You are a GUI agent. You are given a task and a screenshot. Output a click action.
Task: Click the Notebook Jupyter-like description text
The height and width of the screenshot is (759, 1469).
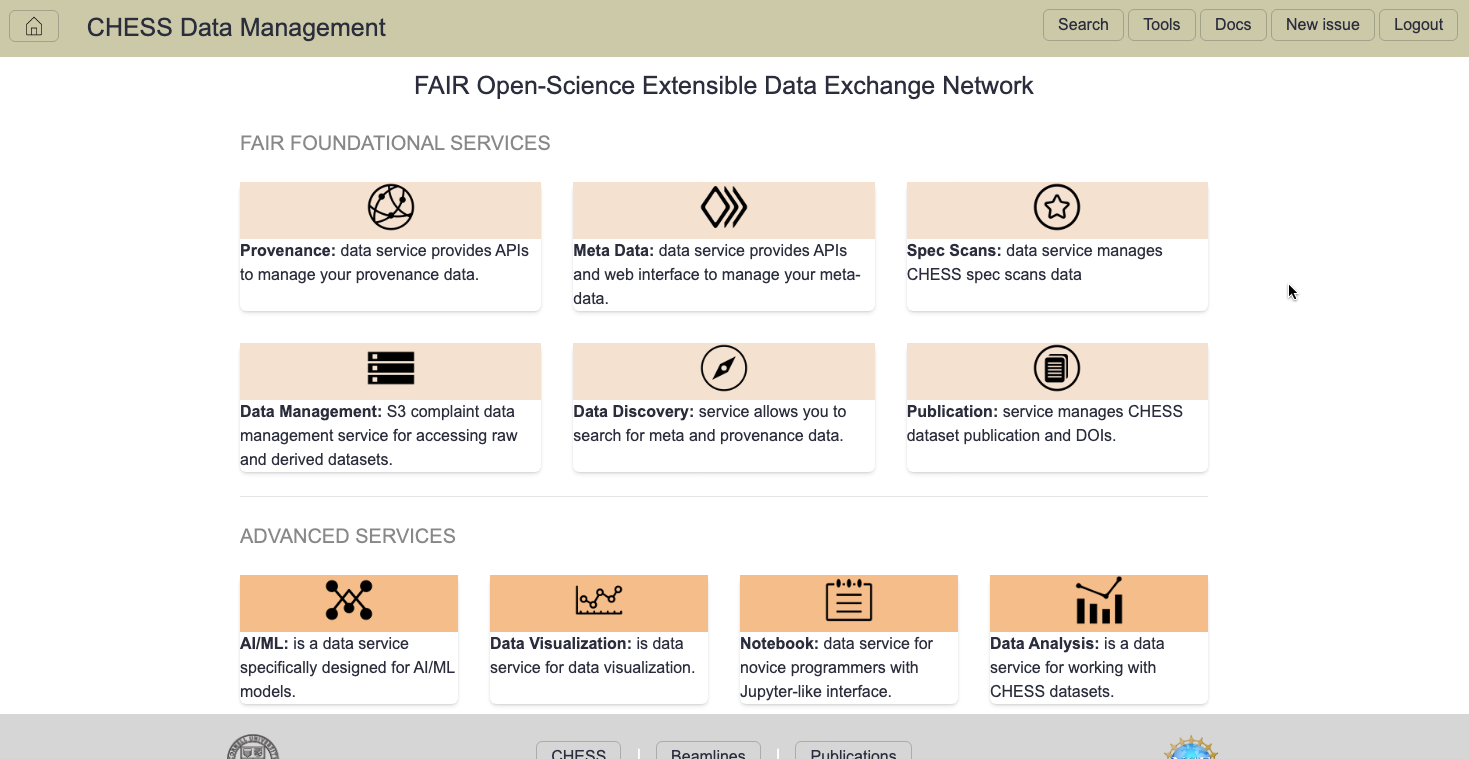click(837, 668)
